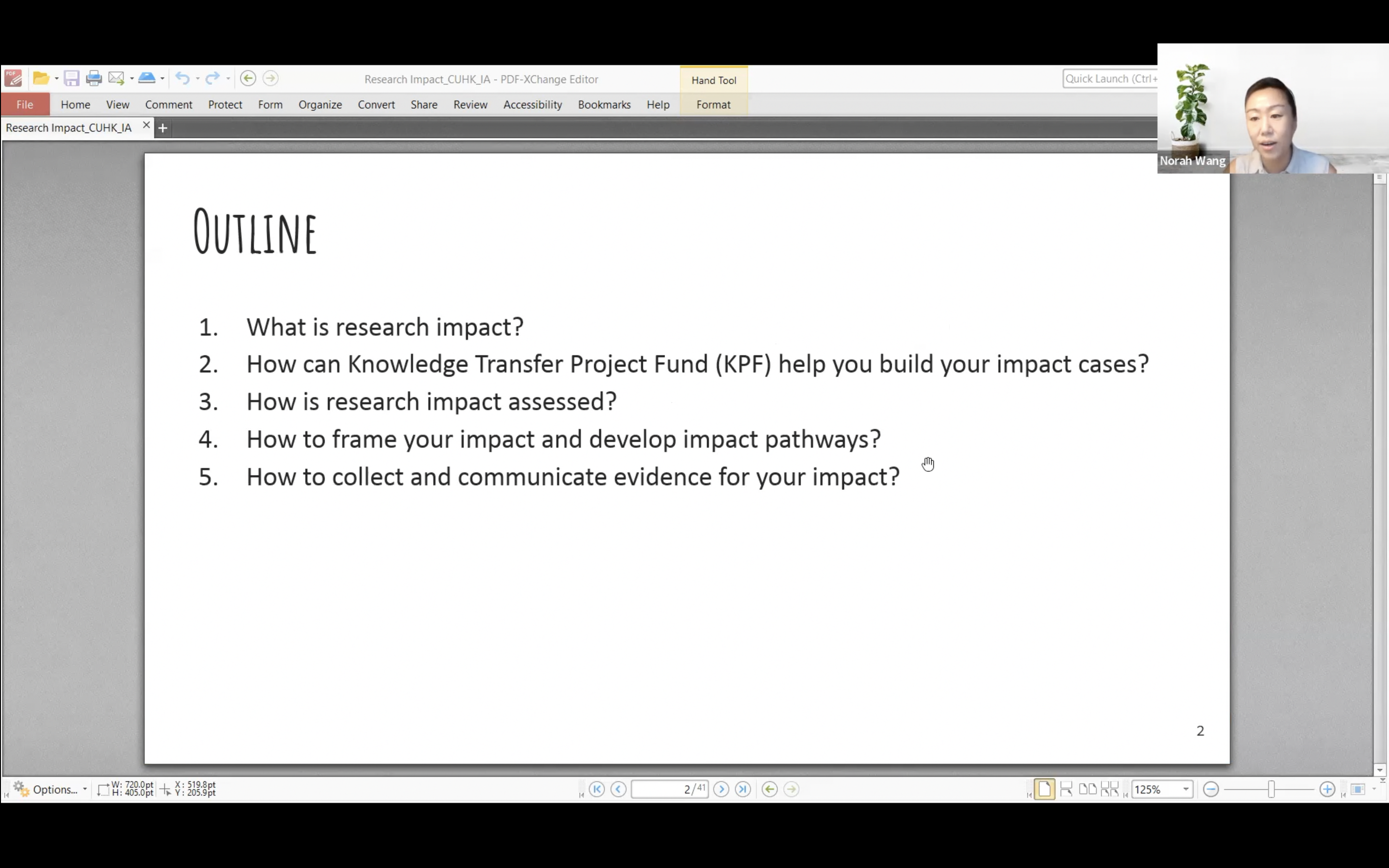Select the Organize ribbon tab
Image resolution: width=1389 pixels, height=868 pixels.
320,104
